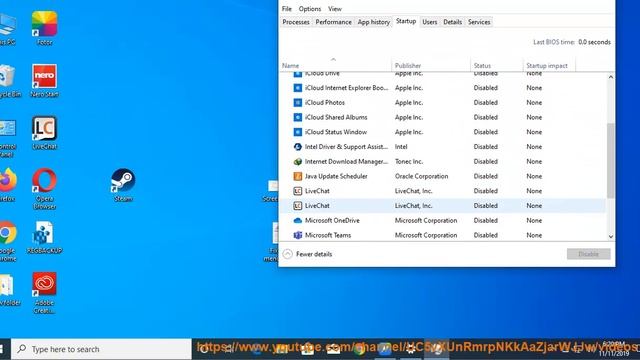Click the startup list vertical scrollbar thumb
Image resolution: width=640 pixels, height=360 pixels.
click(x=611, y=160)
